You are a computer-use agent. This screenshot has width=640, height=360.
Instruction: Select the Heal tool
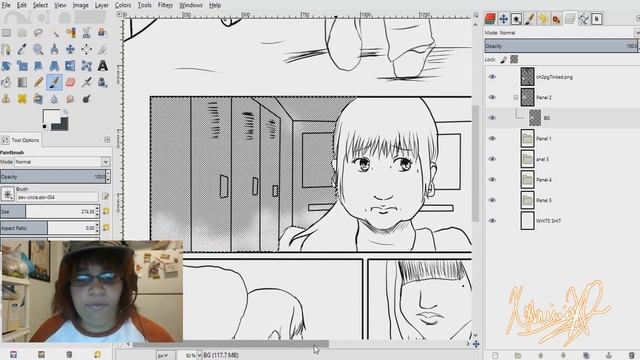click(x=22, y=99)
